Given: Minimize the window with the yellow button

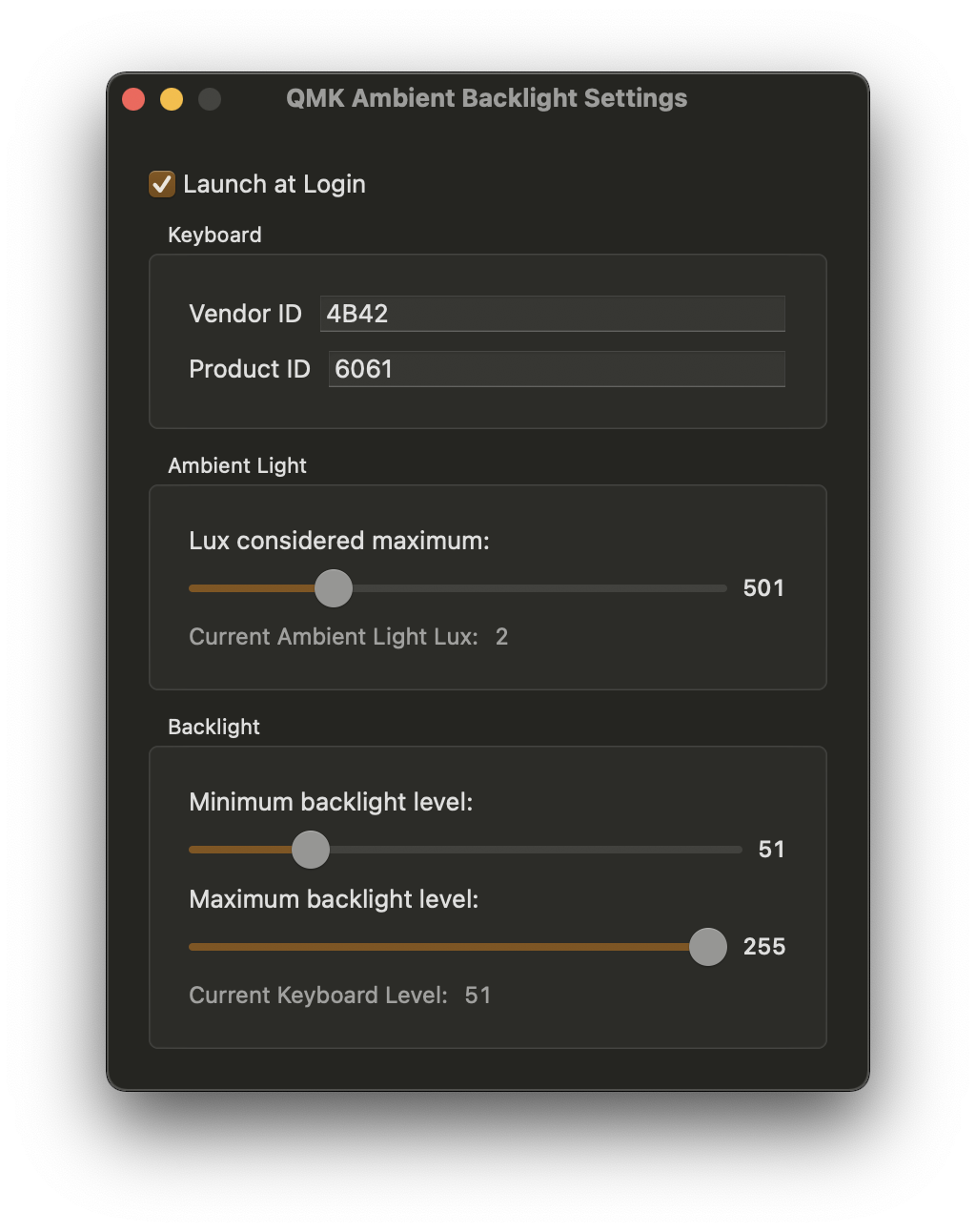Looking at the screenshot, I should (x=172, y=99).
